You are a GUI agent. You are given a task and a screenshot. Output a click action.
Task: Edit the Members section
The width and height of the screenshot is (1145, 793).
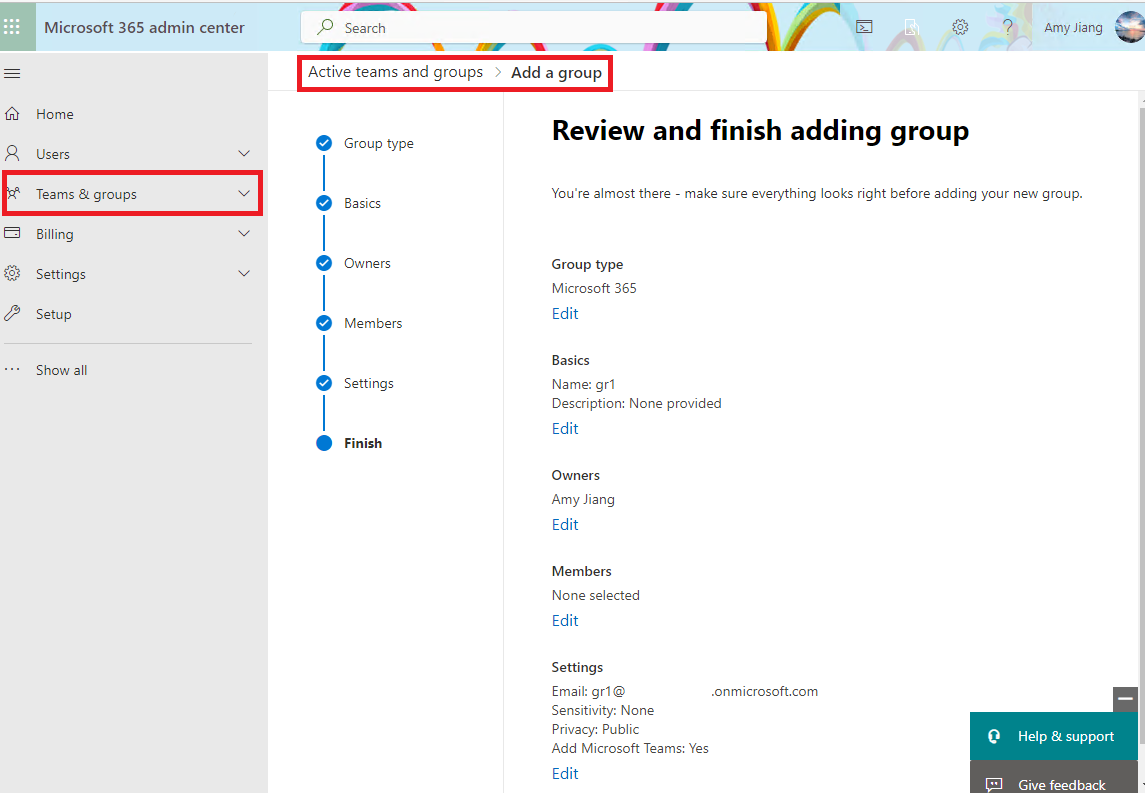[x=564, y=621]
